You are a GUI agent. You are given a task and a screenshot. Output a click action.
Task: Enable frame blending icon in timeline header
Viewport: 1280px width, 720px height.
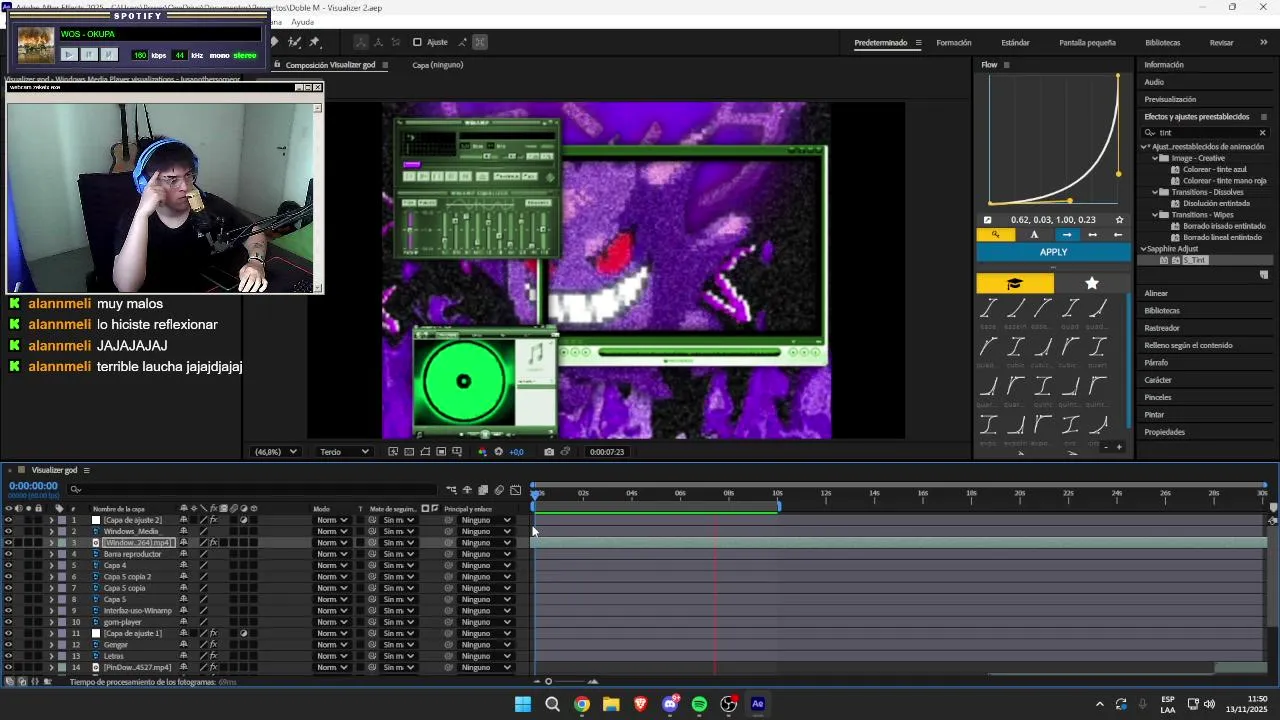pyautogui.click(x=483, y=490)
